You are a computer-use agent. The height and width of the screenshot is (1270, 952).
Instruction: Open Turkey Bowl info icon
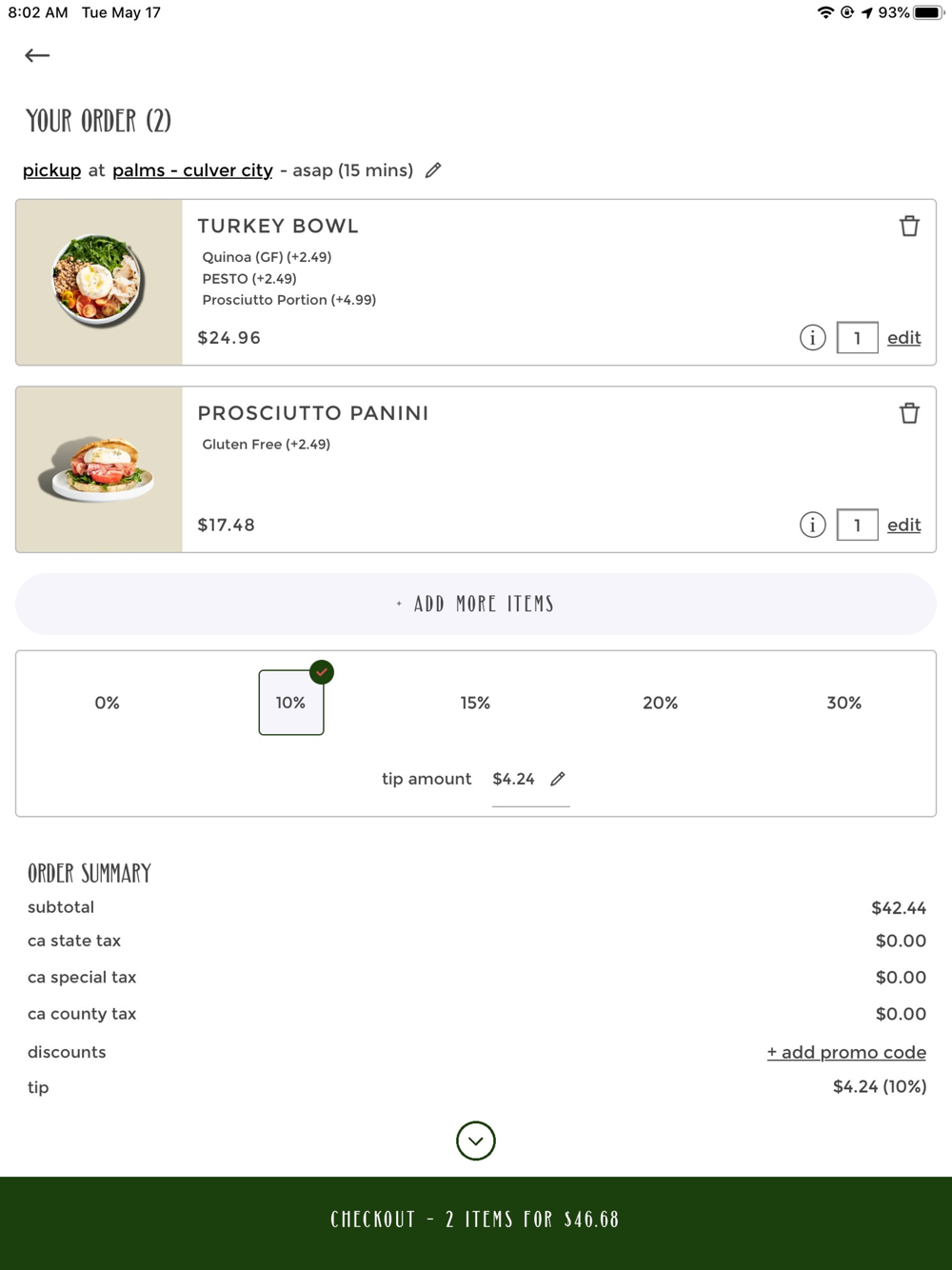tap(812, 337)
